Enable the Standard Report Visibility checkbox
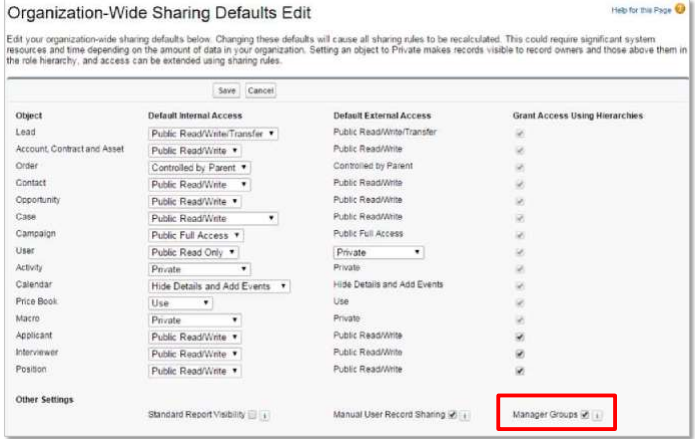The height and width of the screenshot is (439, 695). pos(252,414)
